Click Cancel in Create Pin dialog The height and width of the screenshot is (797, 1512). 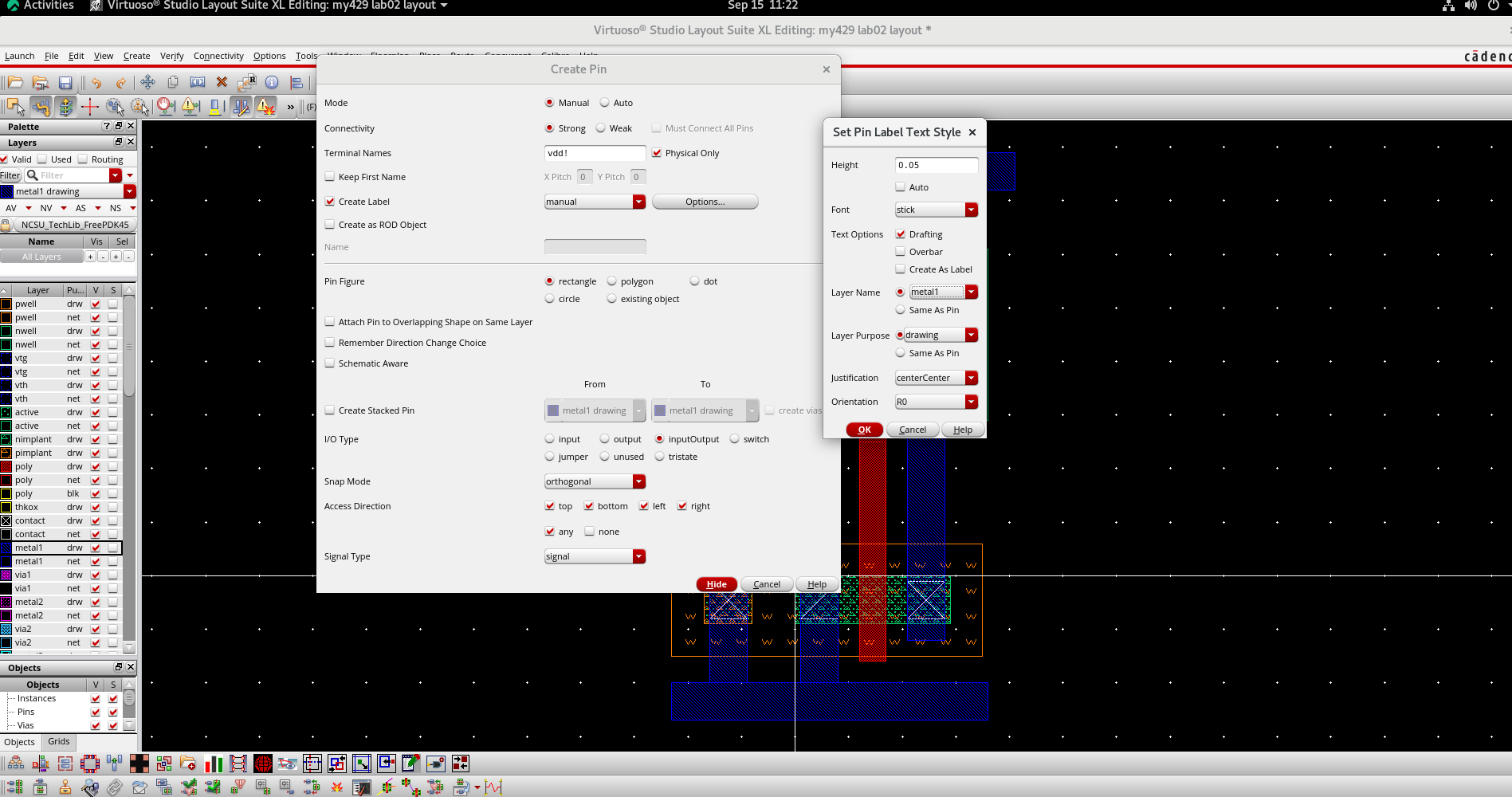(767, 584)
